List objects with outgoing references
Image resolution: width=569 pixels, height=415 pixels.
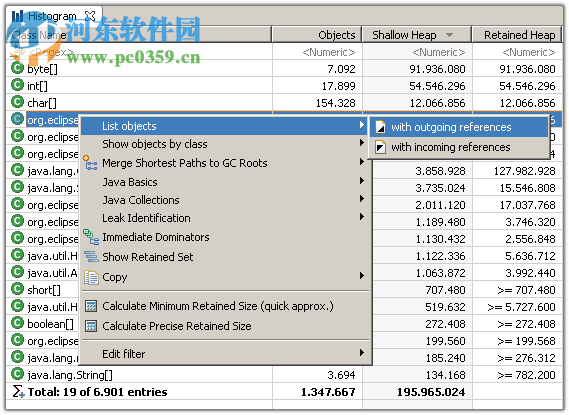(x=459, y=127)
